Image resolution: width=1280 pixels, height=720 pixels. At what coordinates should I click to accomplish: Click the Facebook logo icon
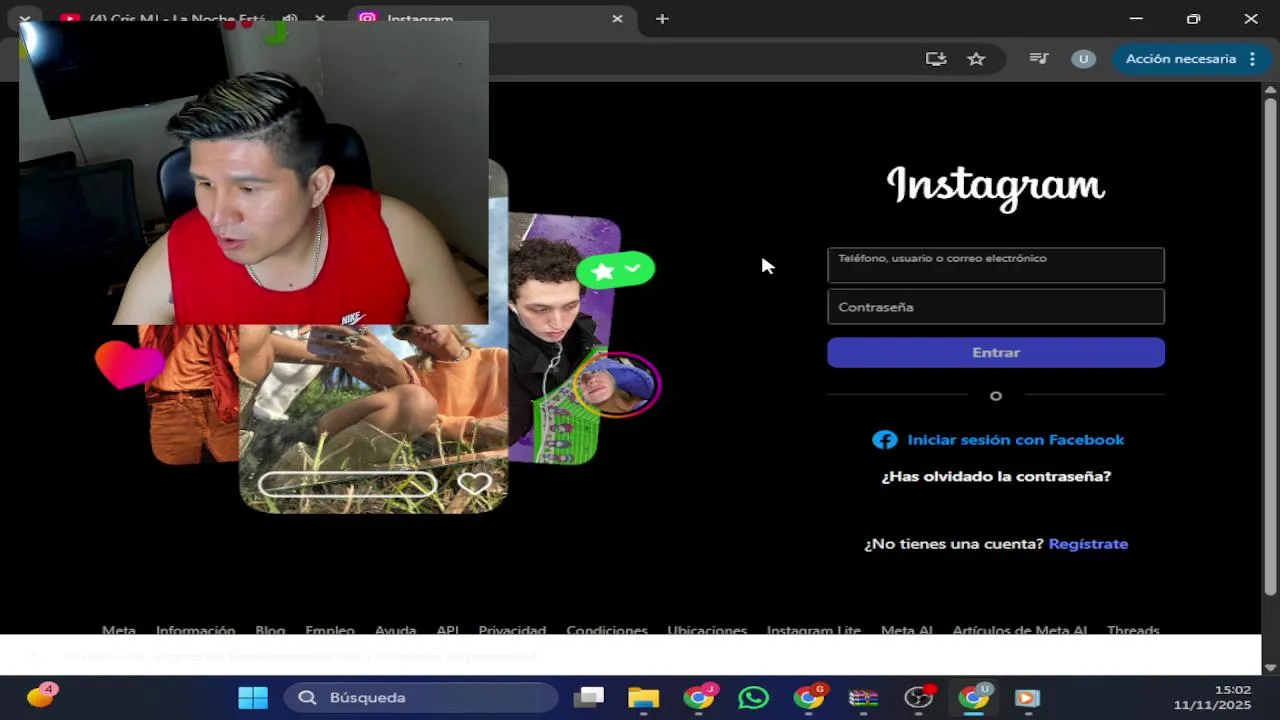point(884,440)
